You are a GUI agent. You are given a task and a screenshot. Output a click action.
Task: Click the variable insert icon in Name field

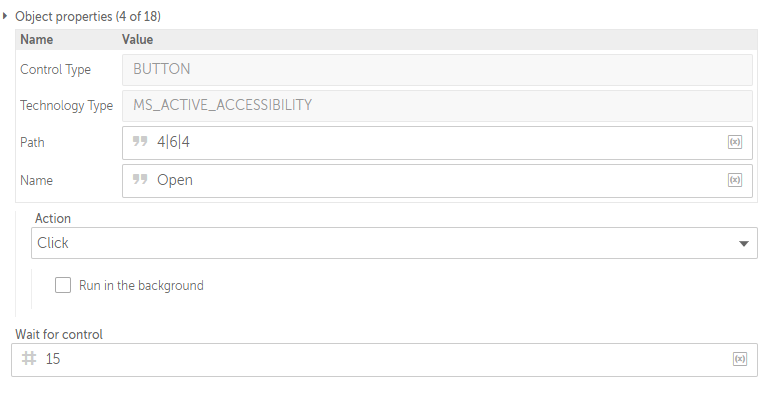point(735,180)
